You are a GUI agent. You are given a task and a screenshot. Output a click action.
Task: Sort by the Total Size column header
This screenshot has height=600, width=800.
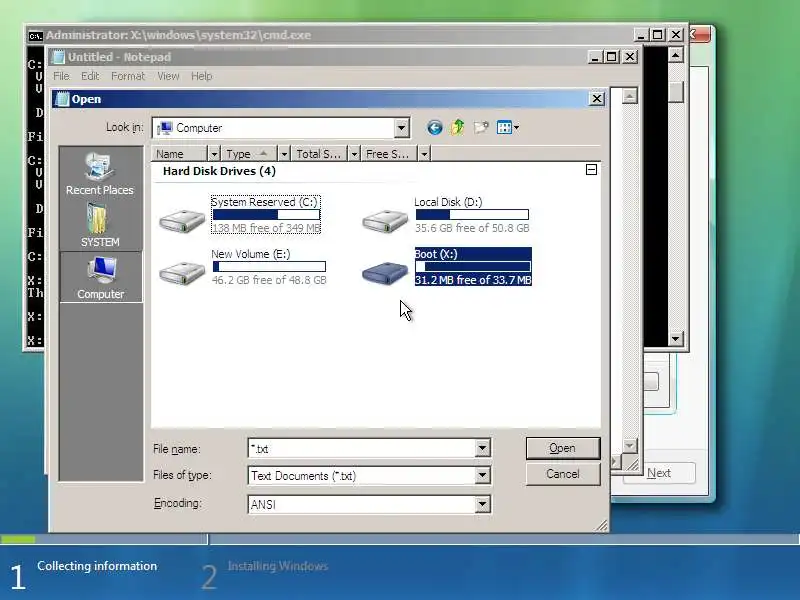(319, 154)
